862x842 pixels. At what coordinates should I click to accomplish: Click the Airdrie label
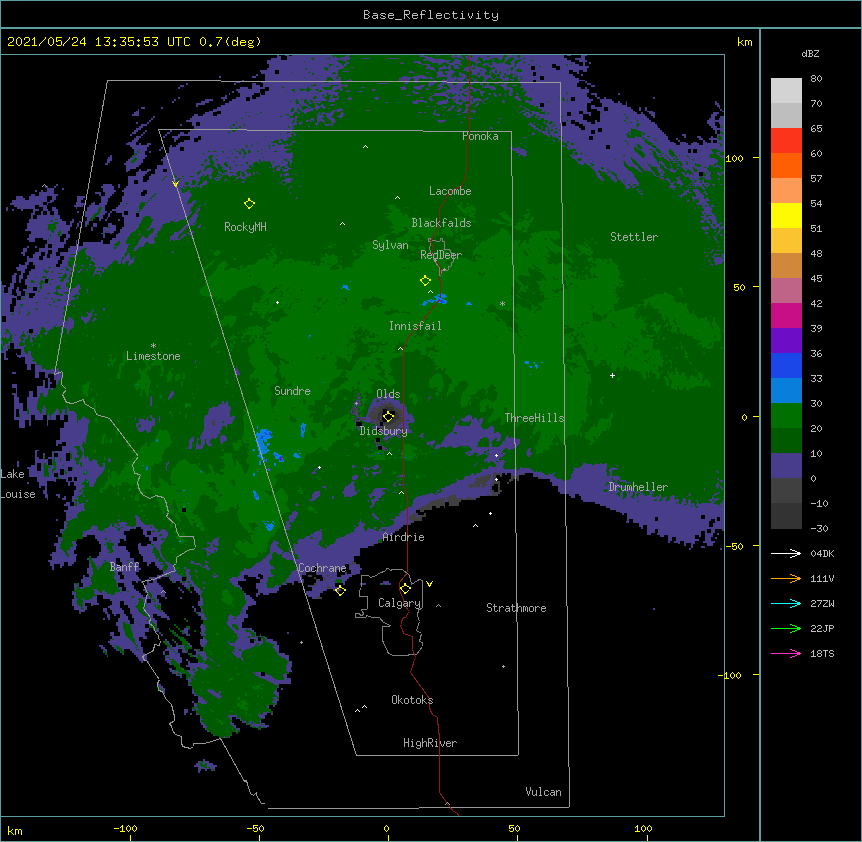(x=404, y=537)
